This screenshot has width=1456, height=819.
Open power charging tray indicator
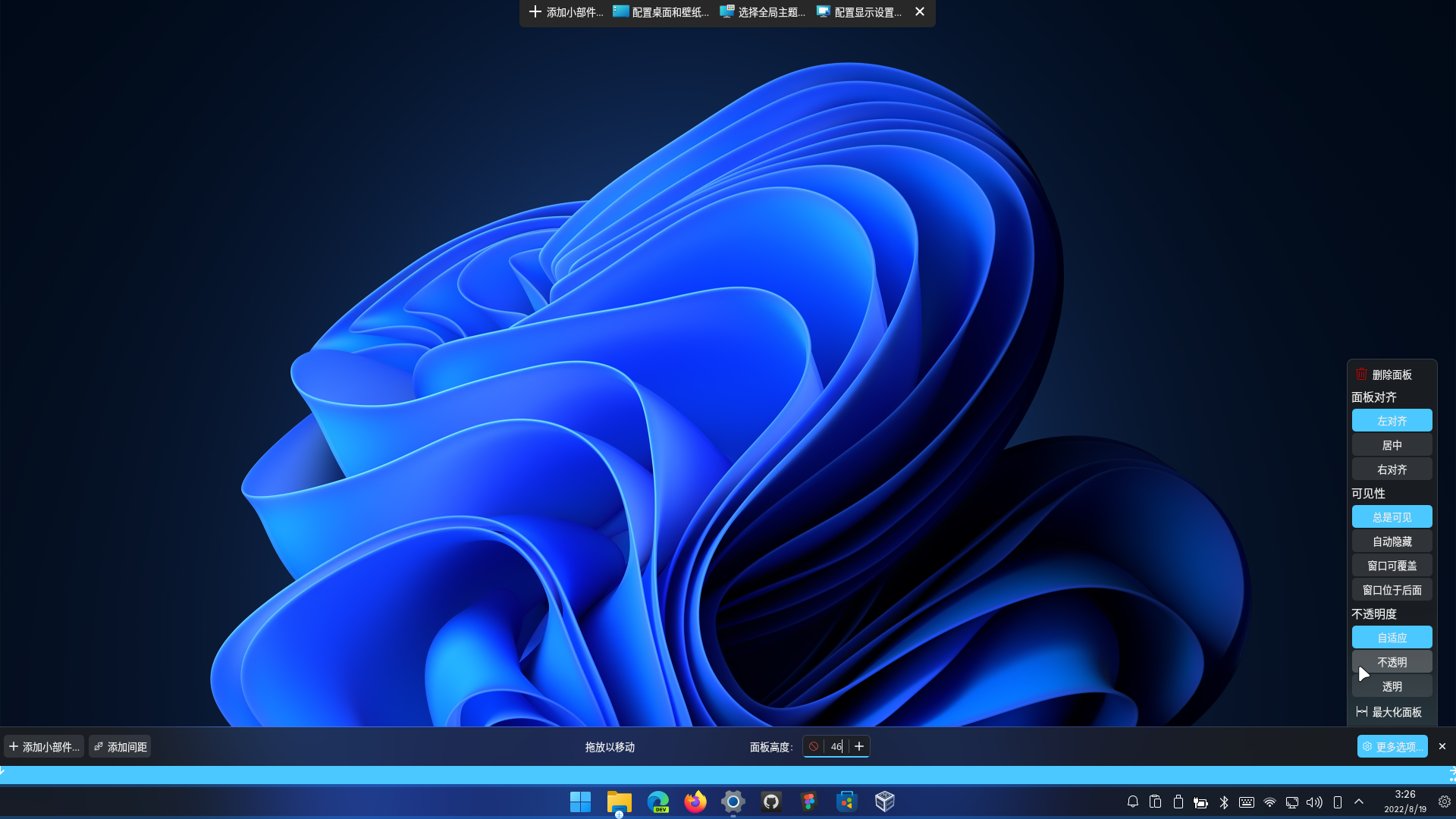pyautogui.click(x=1201, y=802)
